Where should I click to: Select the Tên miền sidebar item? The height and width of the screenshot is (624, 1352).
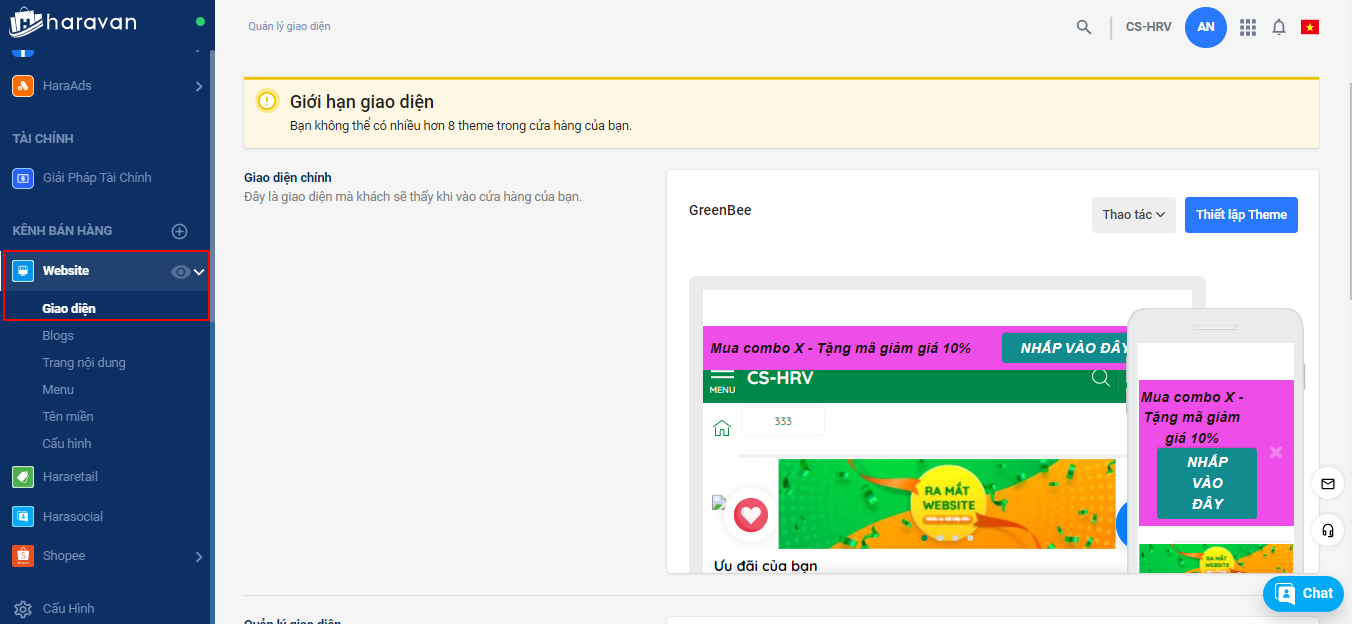(68, 417)
